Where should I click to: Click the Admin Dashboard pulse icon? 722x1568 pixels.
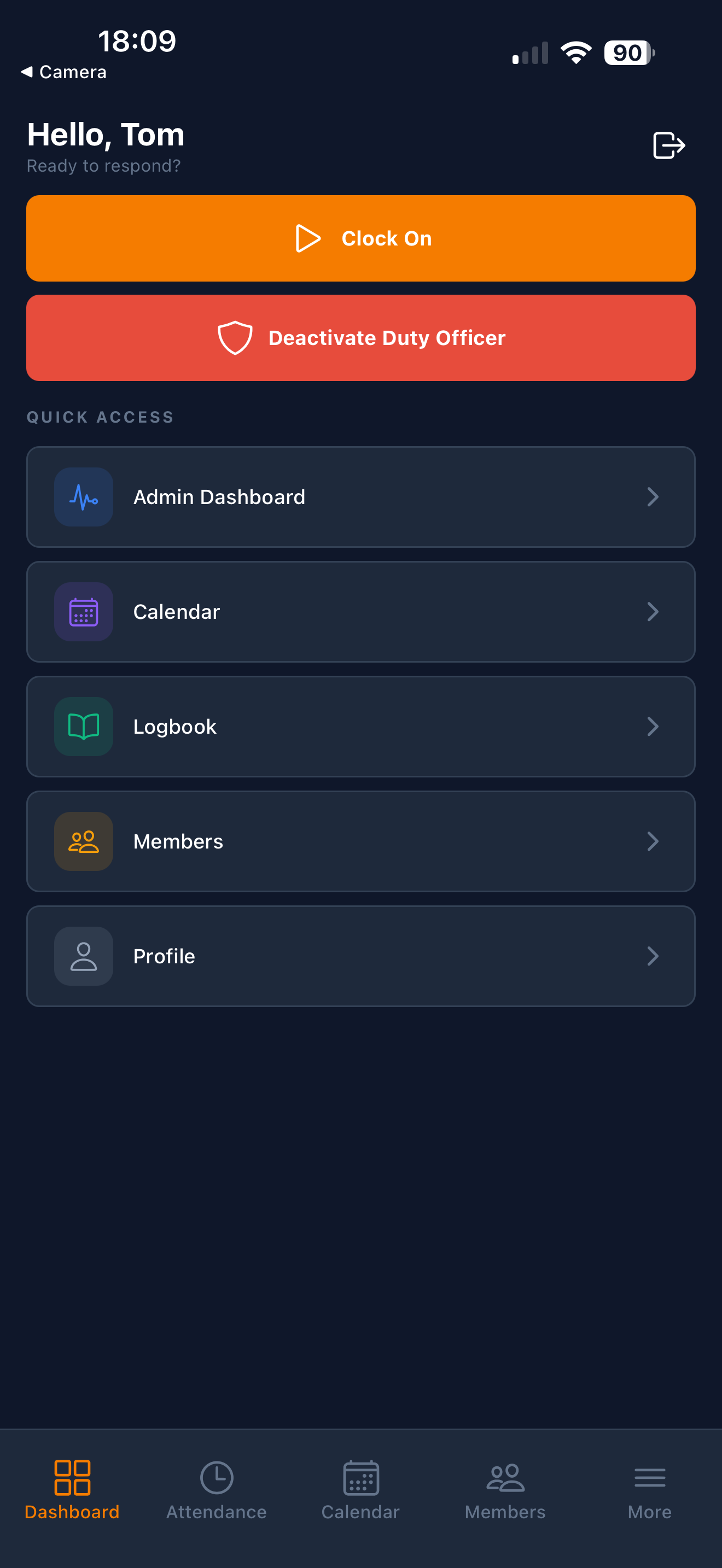coord(83,496)
